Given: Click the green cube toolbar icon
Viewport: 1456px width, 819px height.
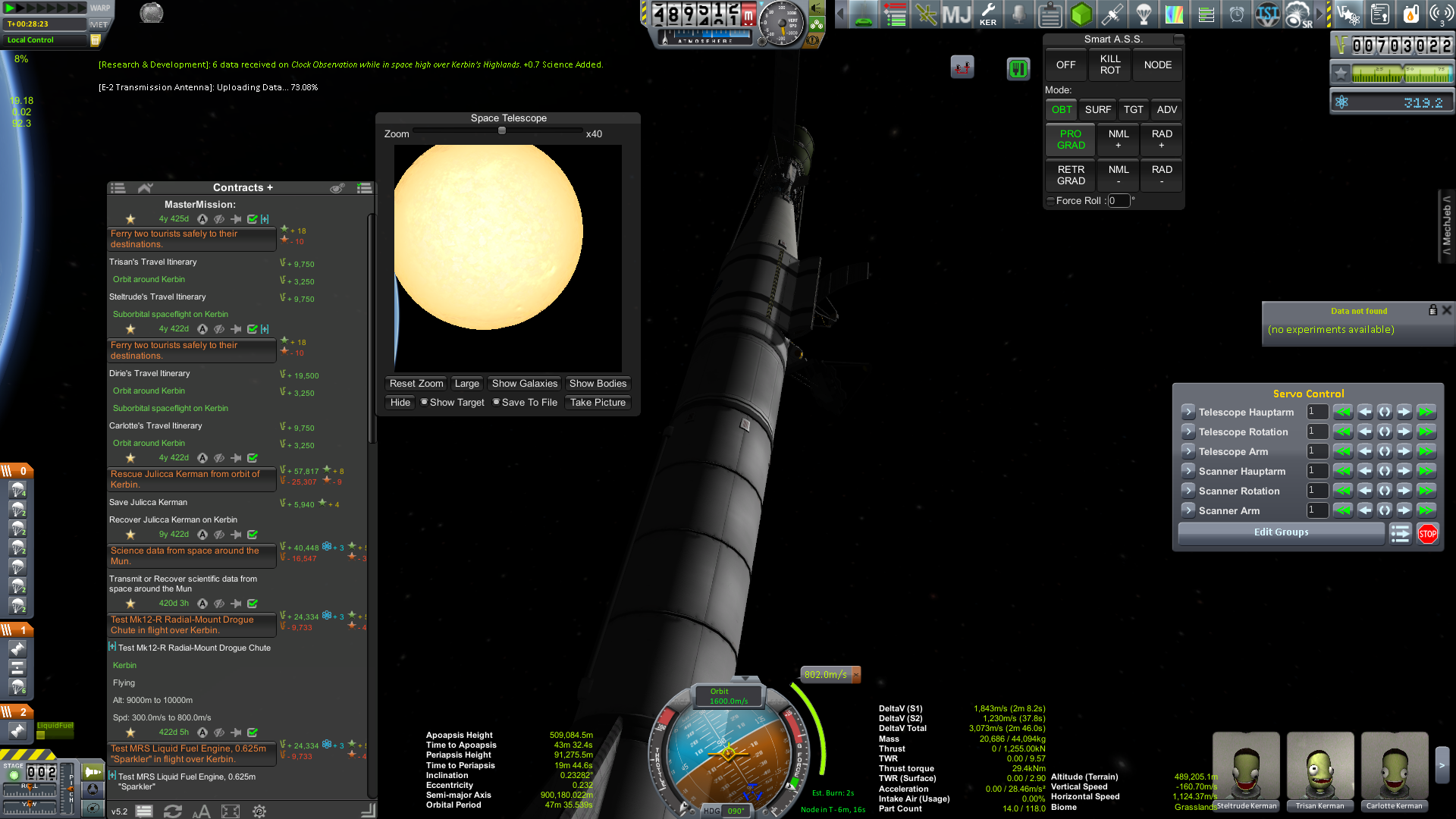Looking at the screenshot, I should pos(1081,14).
